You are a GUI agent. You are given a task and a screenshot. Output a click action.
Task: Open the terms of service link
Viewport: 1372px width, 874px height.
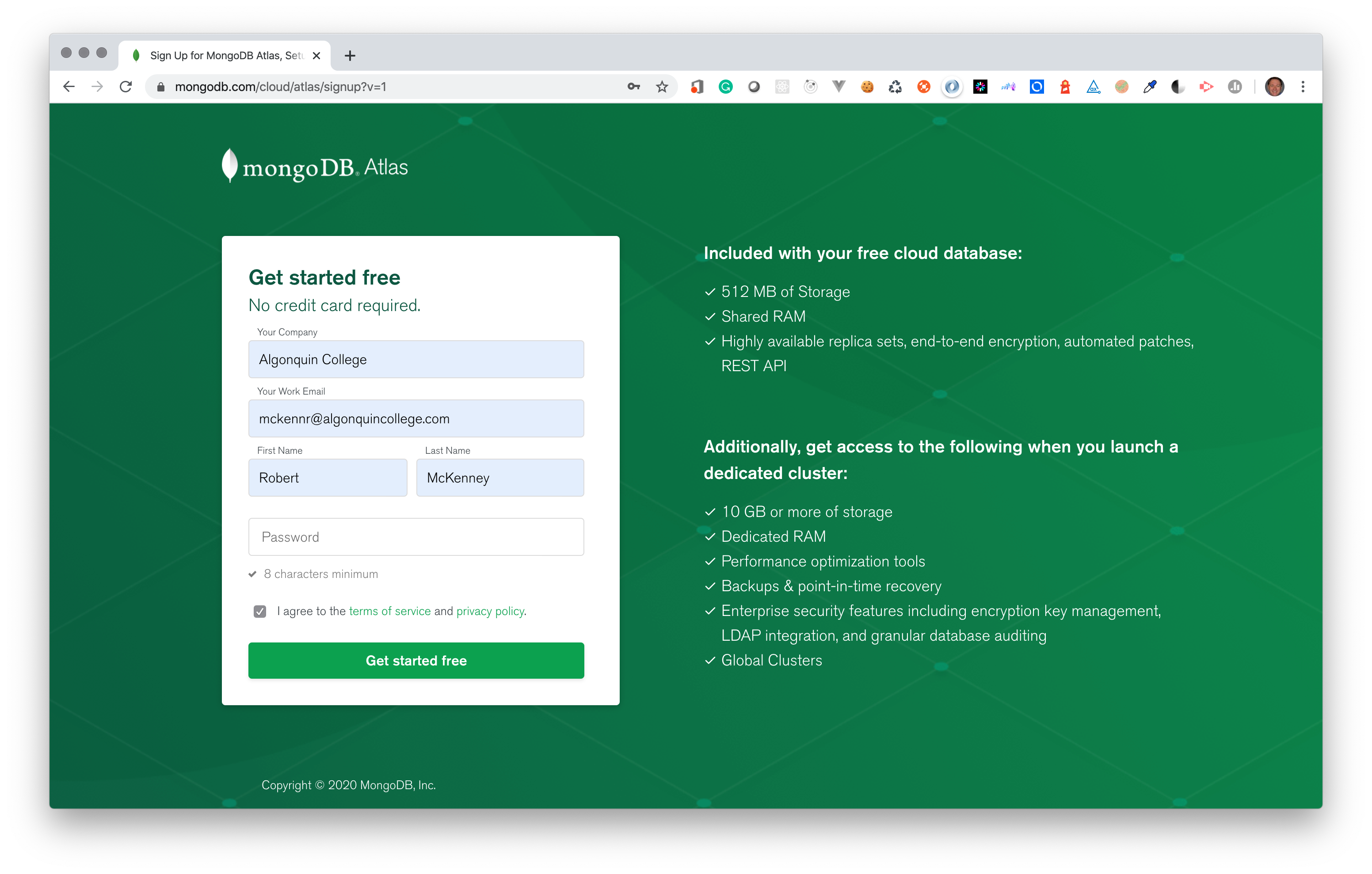(390, 611)
